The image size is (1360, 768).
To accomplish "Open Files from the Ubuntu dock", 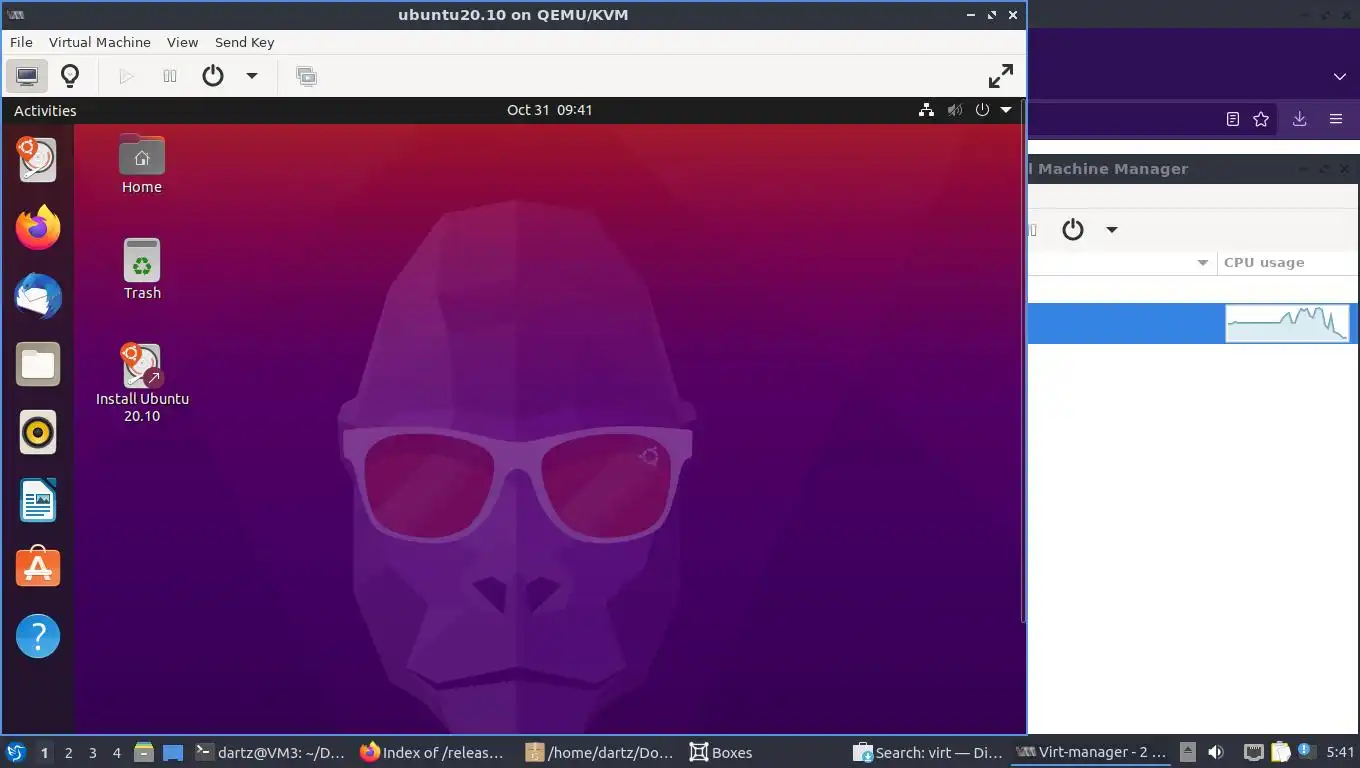I will [38, 364].
